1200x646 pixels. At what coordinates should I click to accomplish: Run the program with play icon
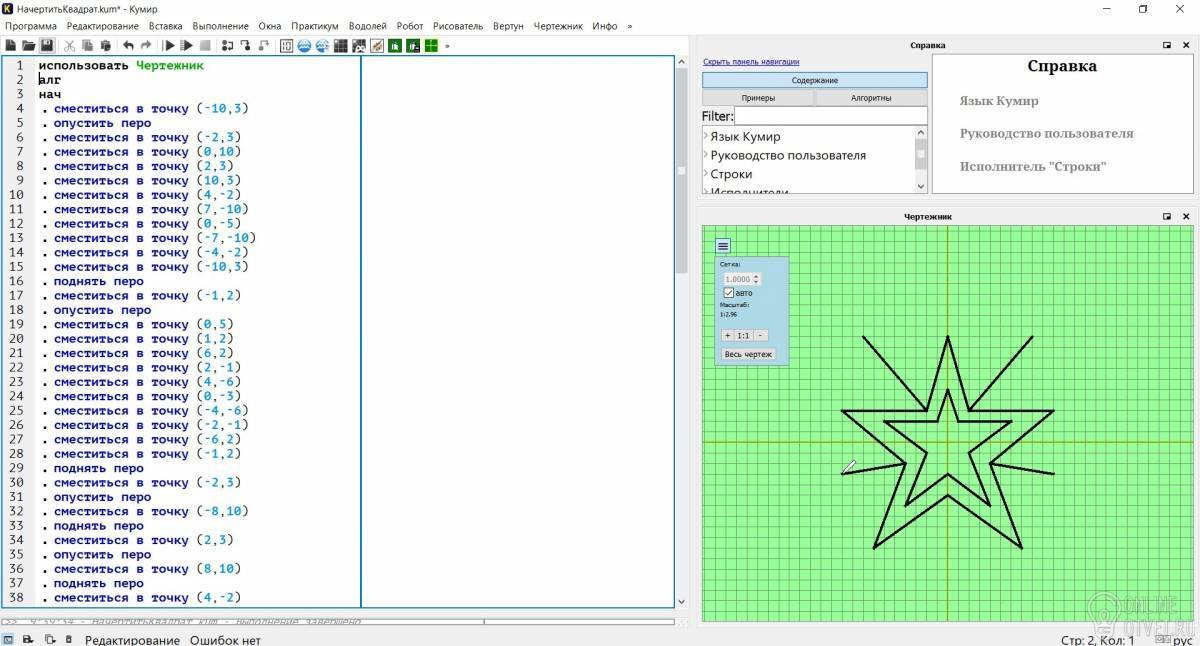168,45
